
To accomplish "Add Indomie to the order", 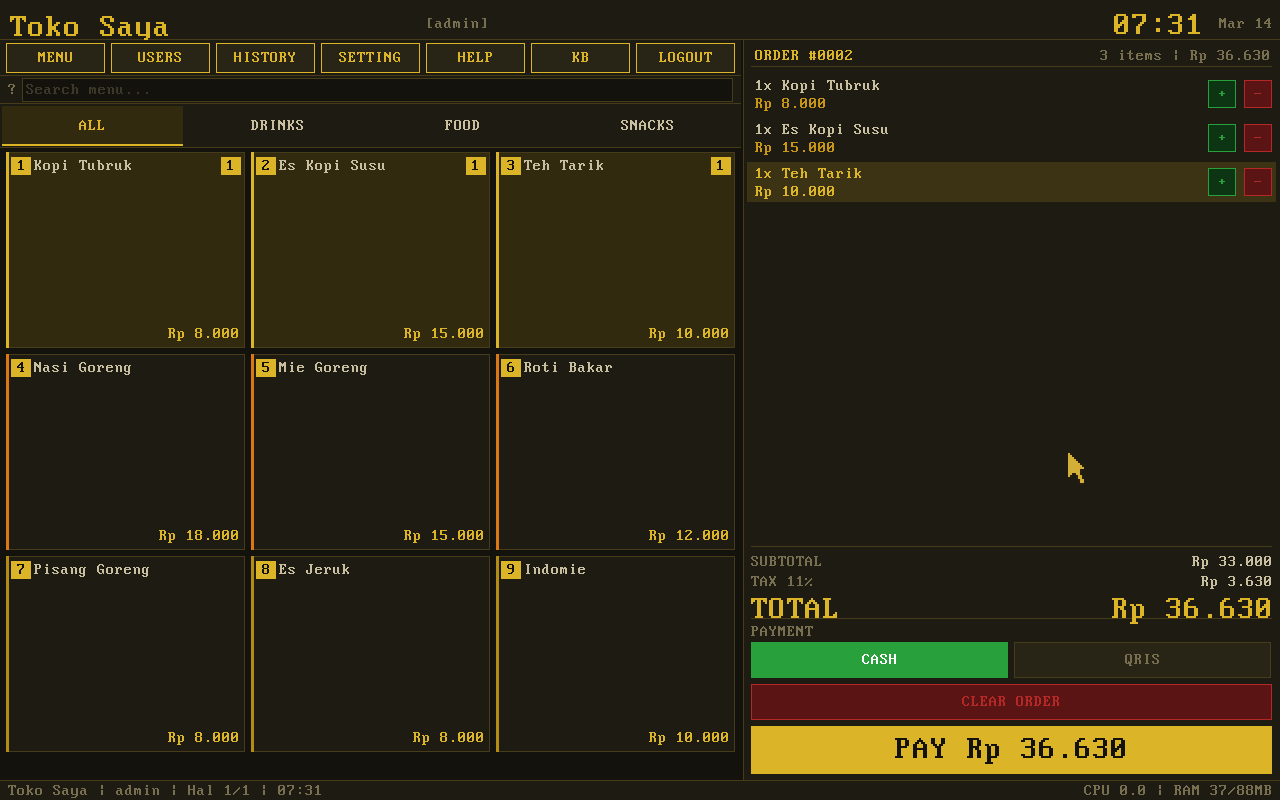I will 615,653.
